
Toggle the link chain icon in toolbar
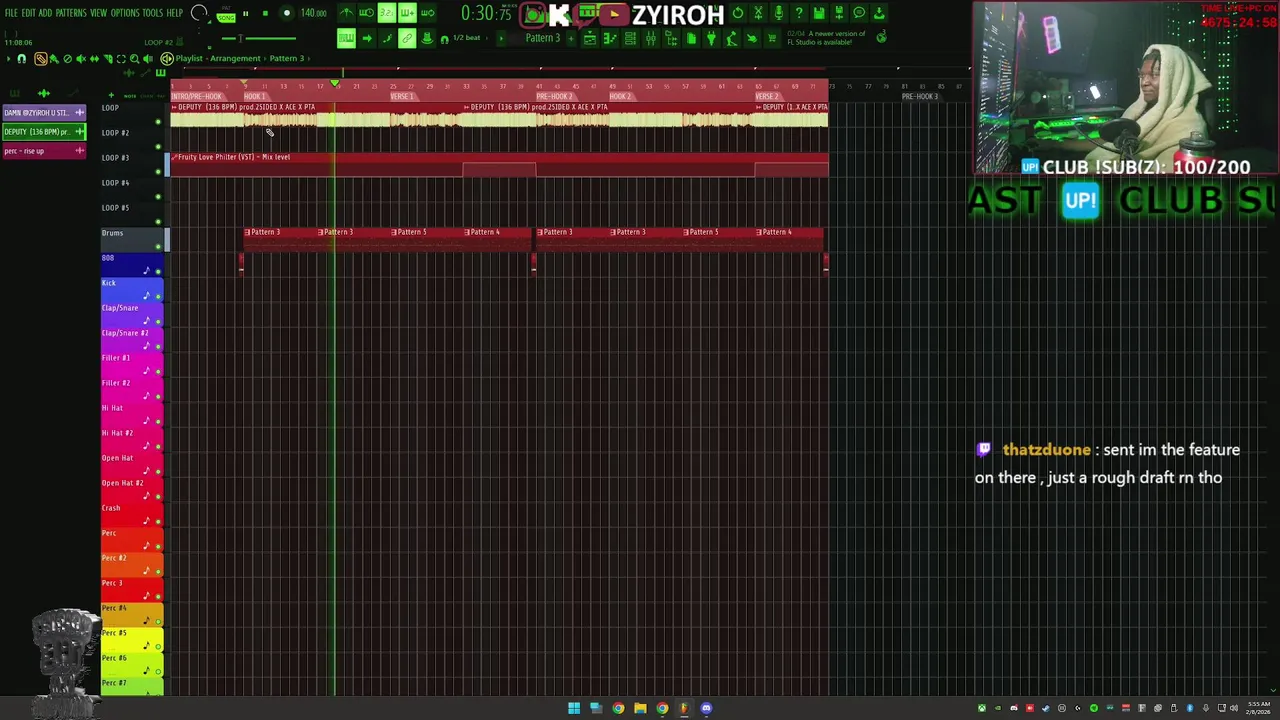[x=407, y=38]
